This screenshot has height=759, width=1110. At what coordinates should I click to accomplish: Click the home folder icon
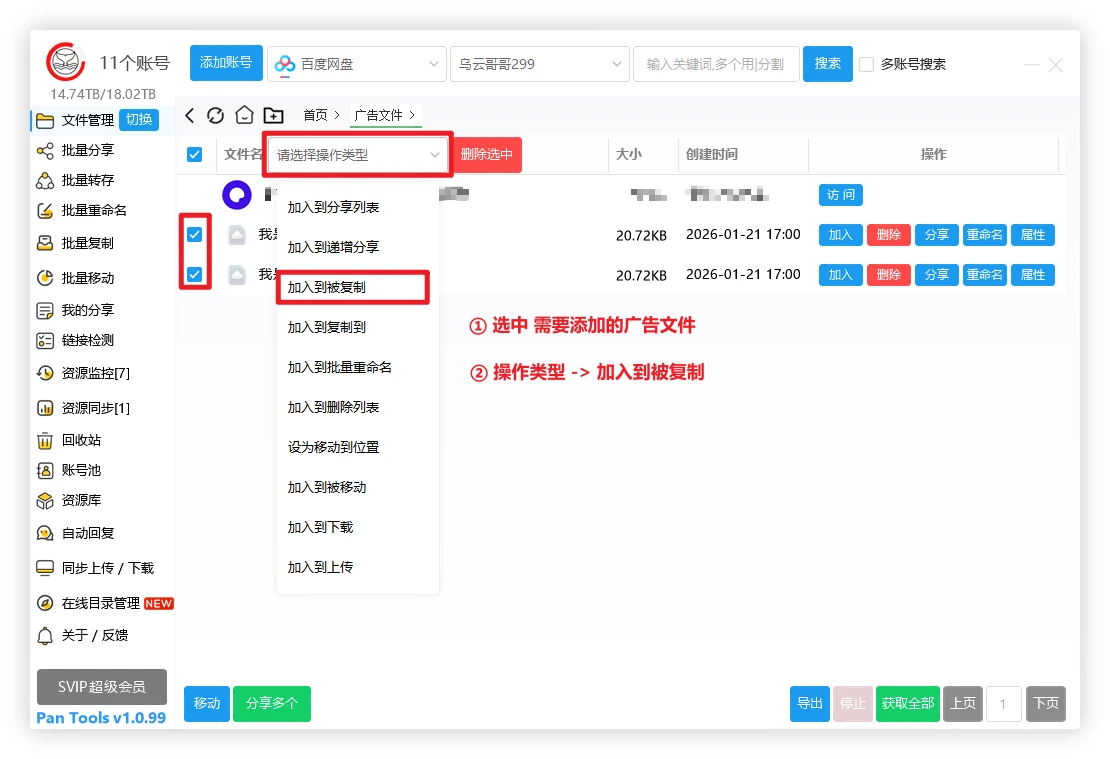click(x=244, y=116)
